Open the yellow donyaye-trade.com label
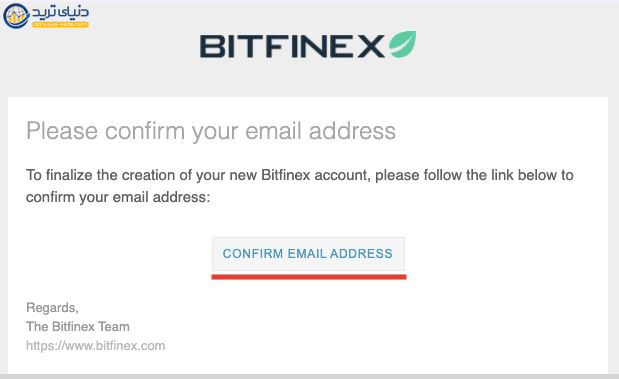Viewport: 619px width, 379px height. click(60, 24)
